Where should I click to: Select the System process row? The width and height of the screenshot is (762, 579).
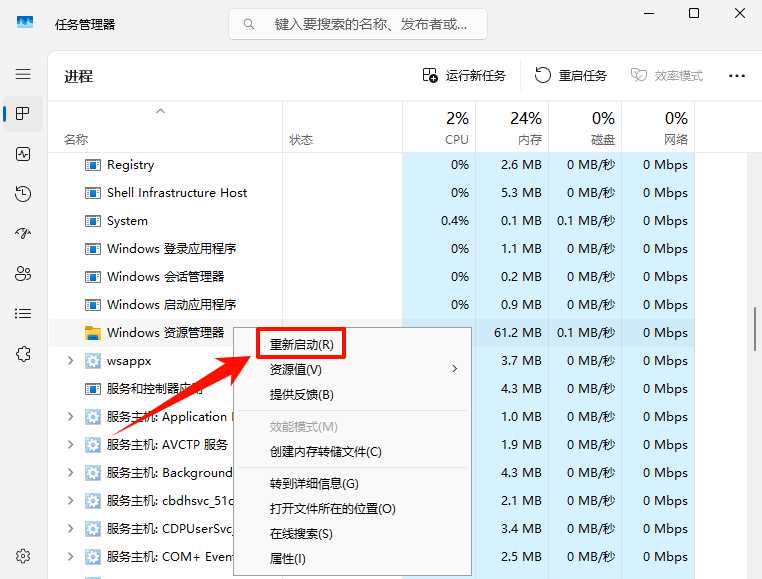click(x=372, y=221)
